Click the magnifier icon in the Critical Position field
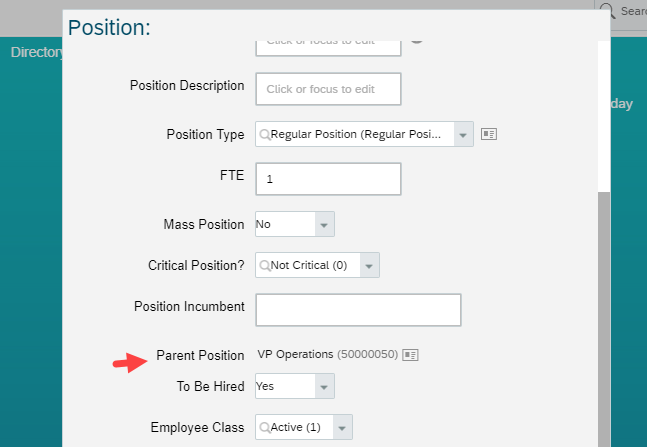Viewport: 647px width, 447px height. point(264,265)
